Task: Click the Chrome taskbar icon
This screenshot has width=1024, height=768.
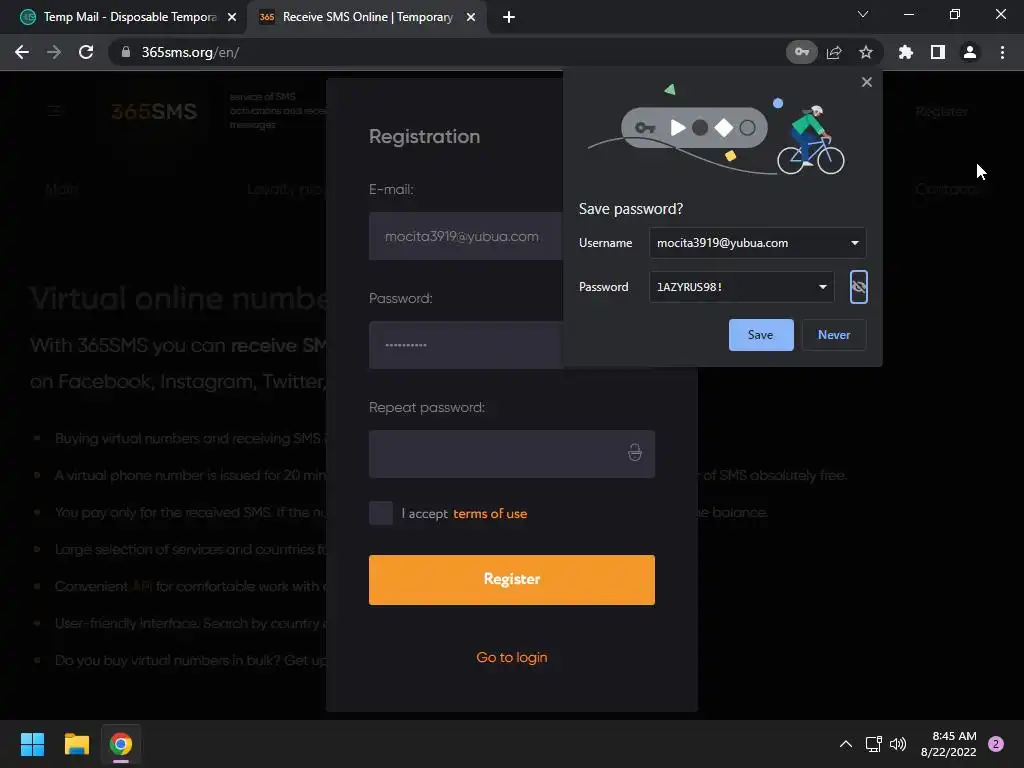Action: click(121, 744)
